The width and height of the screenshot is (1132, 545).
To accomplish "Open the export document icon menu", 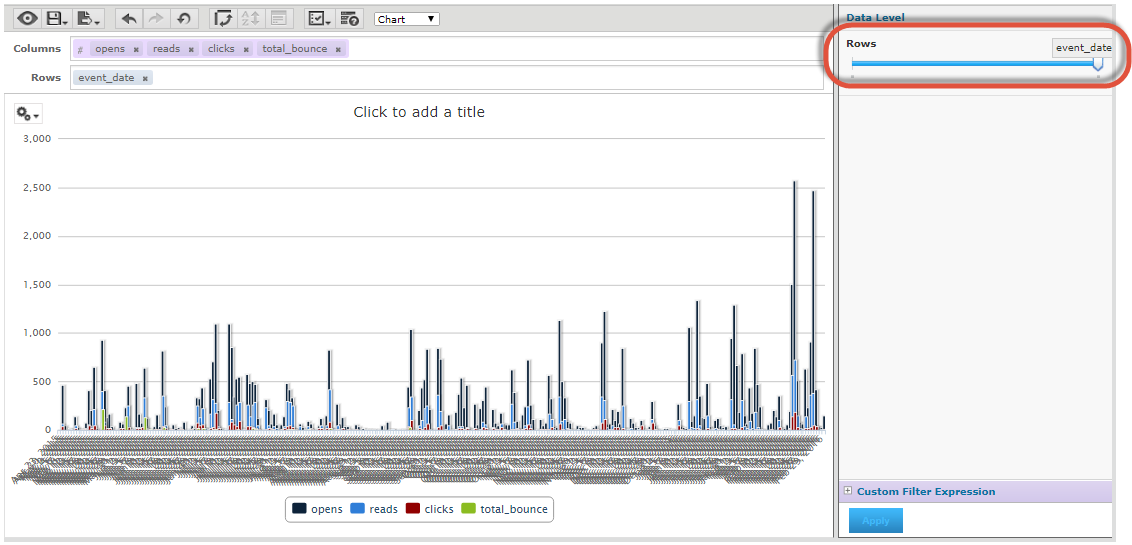I will click(88, 18).
